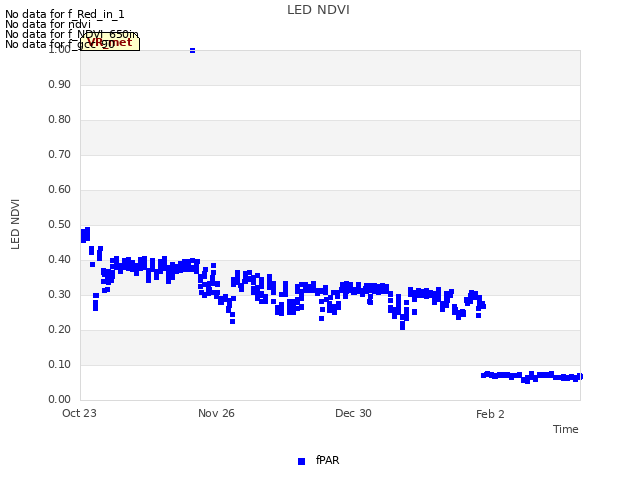Click the 0.10 y-axis tick label
640x480 pixels.
pos(60,364)
